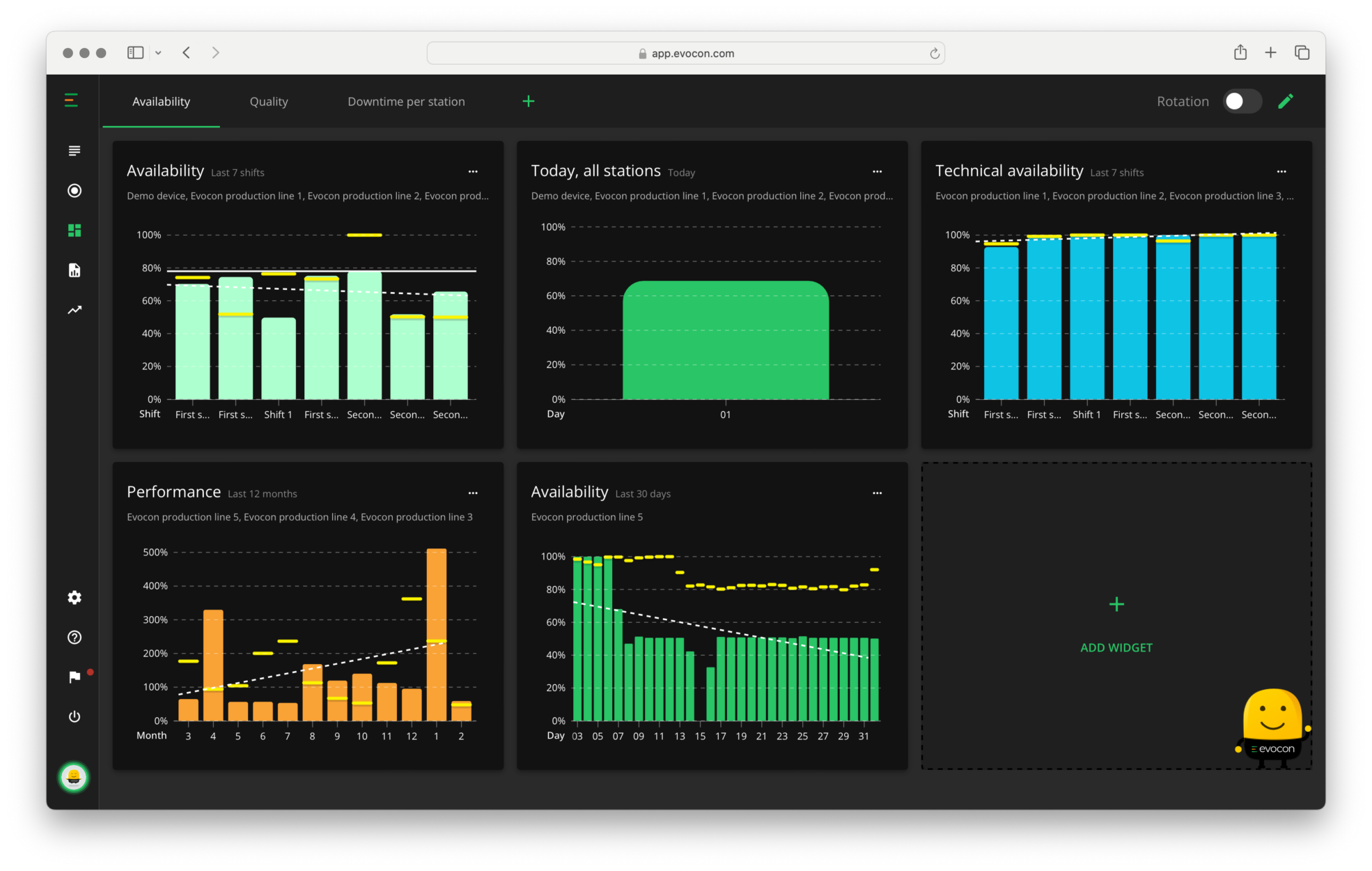Click the green pencil edit dashboard icon

coord(1286,102)
